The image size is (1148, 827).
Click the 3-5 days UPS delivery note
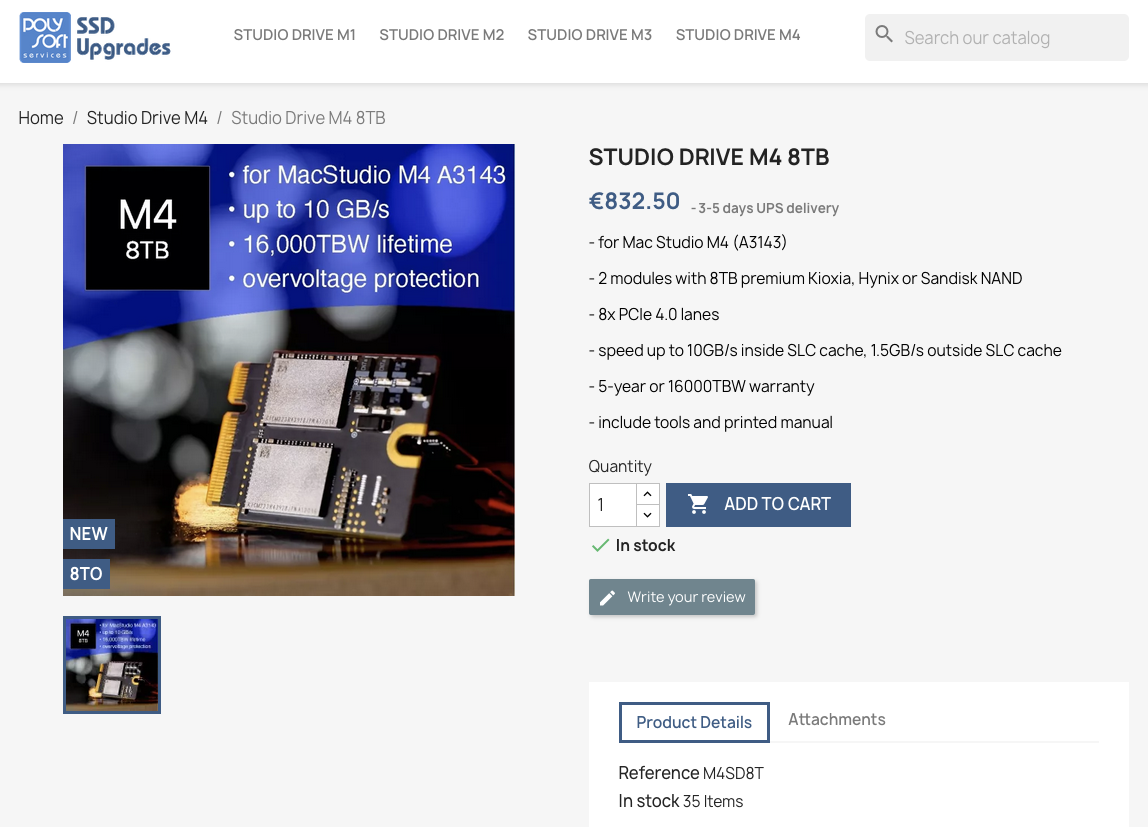pos(765,208)
